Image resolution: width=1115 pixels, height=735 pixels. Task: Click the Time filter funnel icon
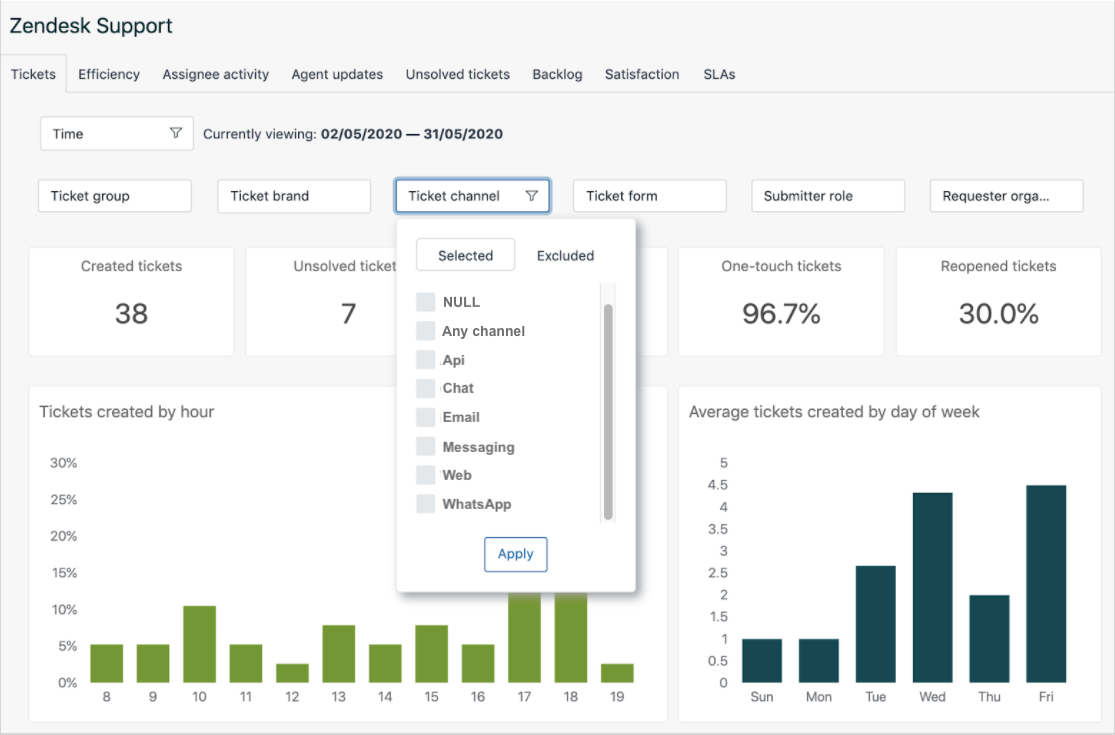(176, 133)
